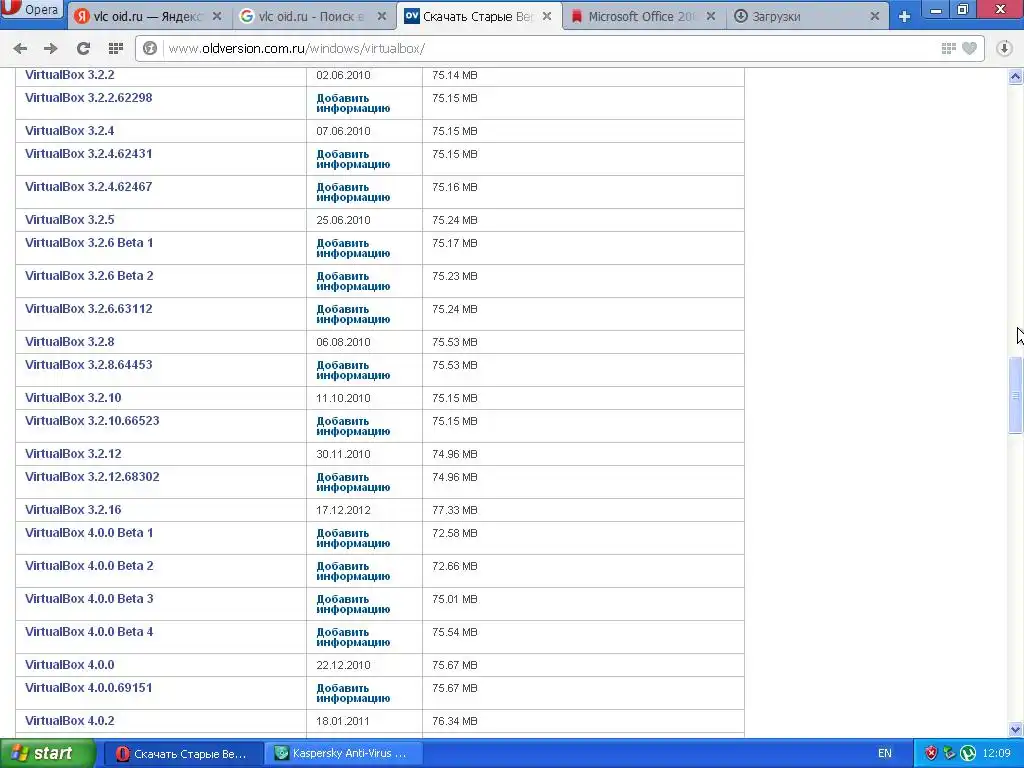
Task: Click scrollbar down arrow
Action: click(x=1015, y=729)
